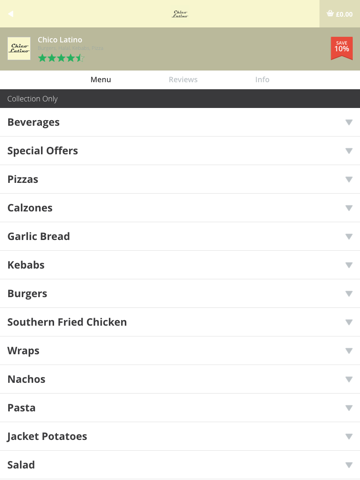Image resolution: width=360 pixels, height=480 pixels.
Task: Expand the Beverages category
Action: pos(180,122)
